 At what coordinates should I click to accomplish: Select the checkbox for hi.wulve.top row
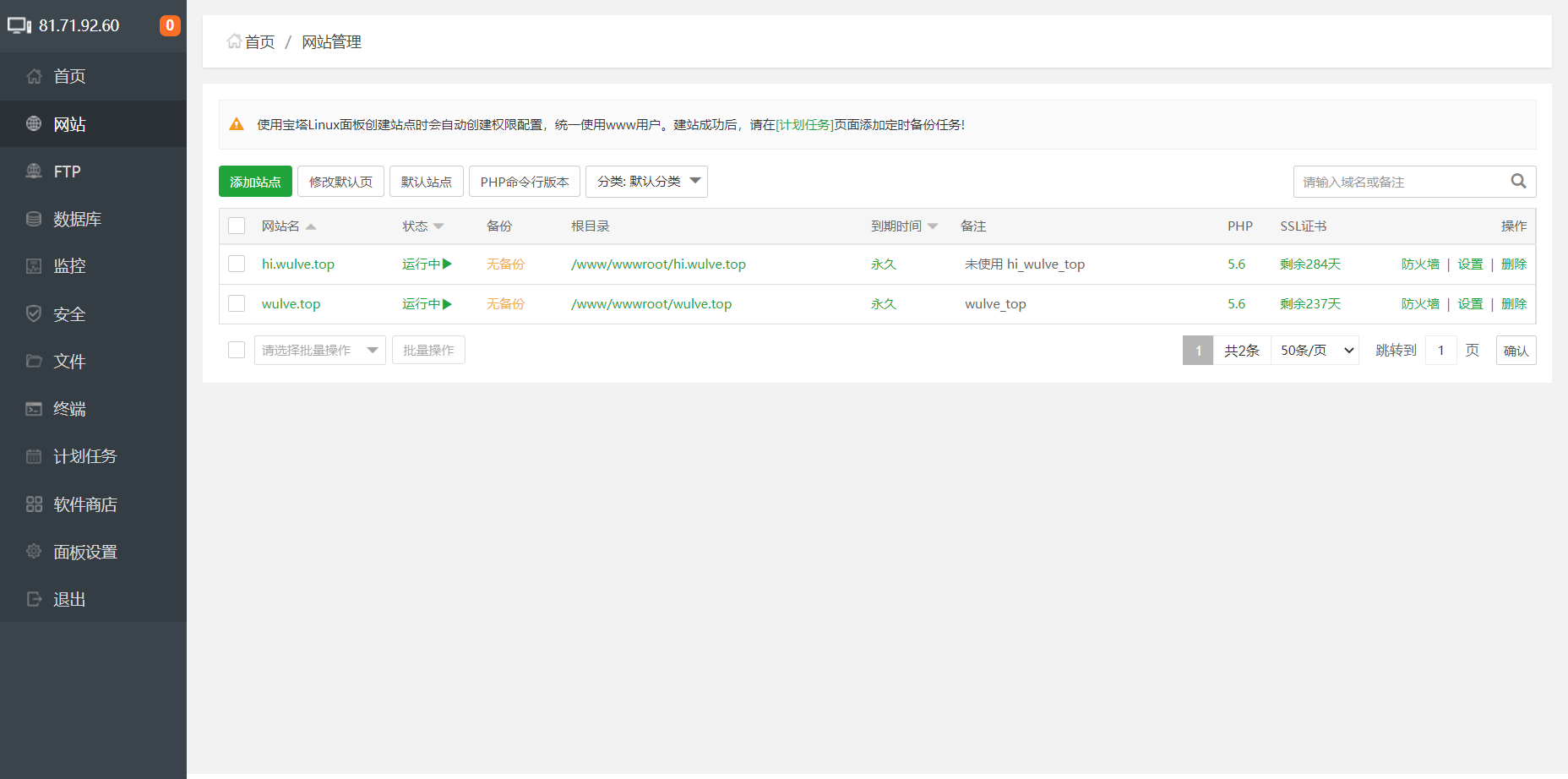pyautogui.click(x=237, y=264)
